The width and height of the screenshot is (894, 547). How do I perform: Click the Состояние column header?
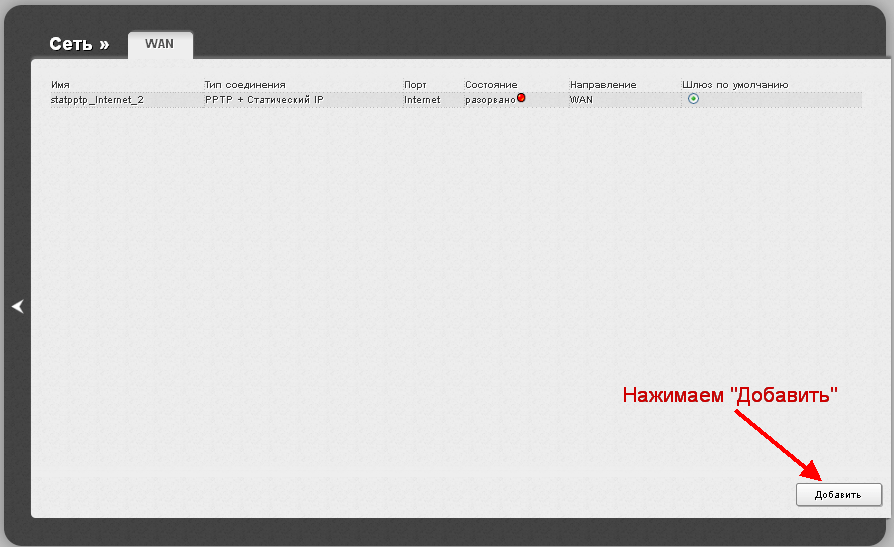491,85
